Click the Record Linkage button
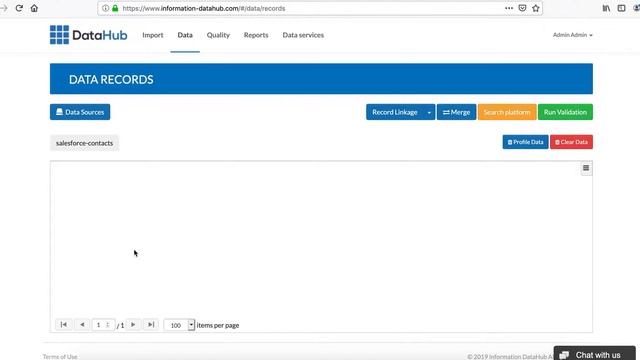 395,112
